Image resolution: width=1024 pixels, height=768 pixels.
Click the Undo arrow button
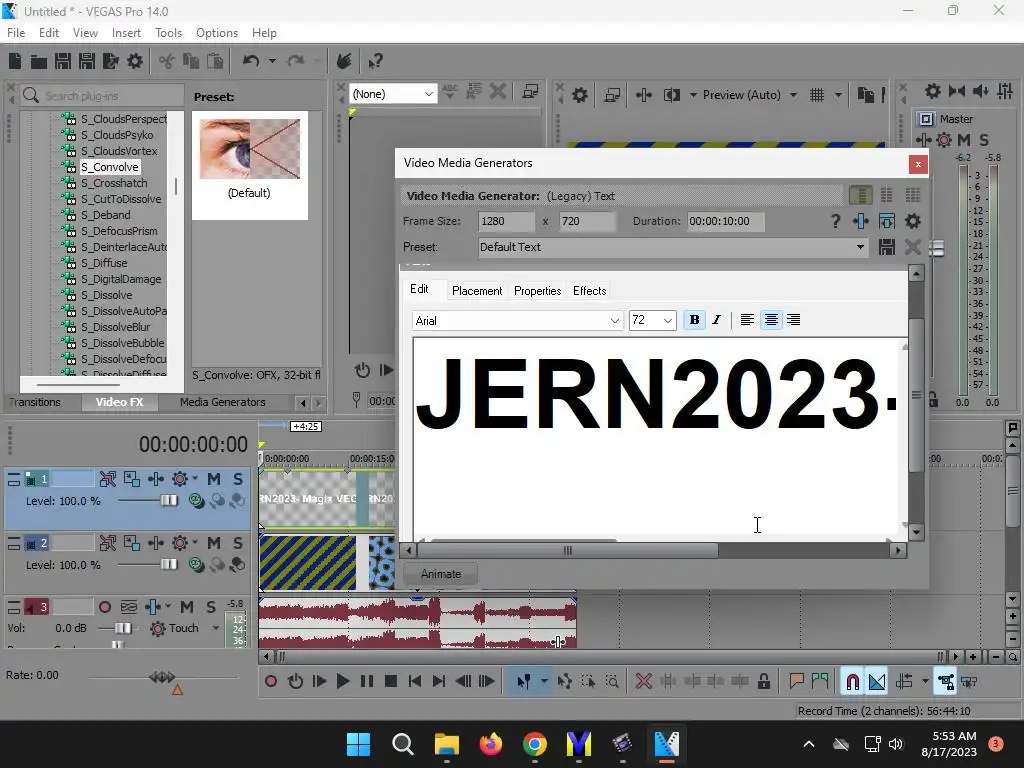pyautogui.click(x=251, y=61)
